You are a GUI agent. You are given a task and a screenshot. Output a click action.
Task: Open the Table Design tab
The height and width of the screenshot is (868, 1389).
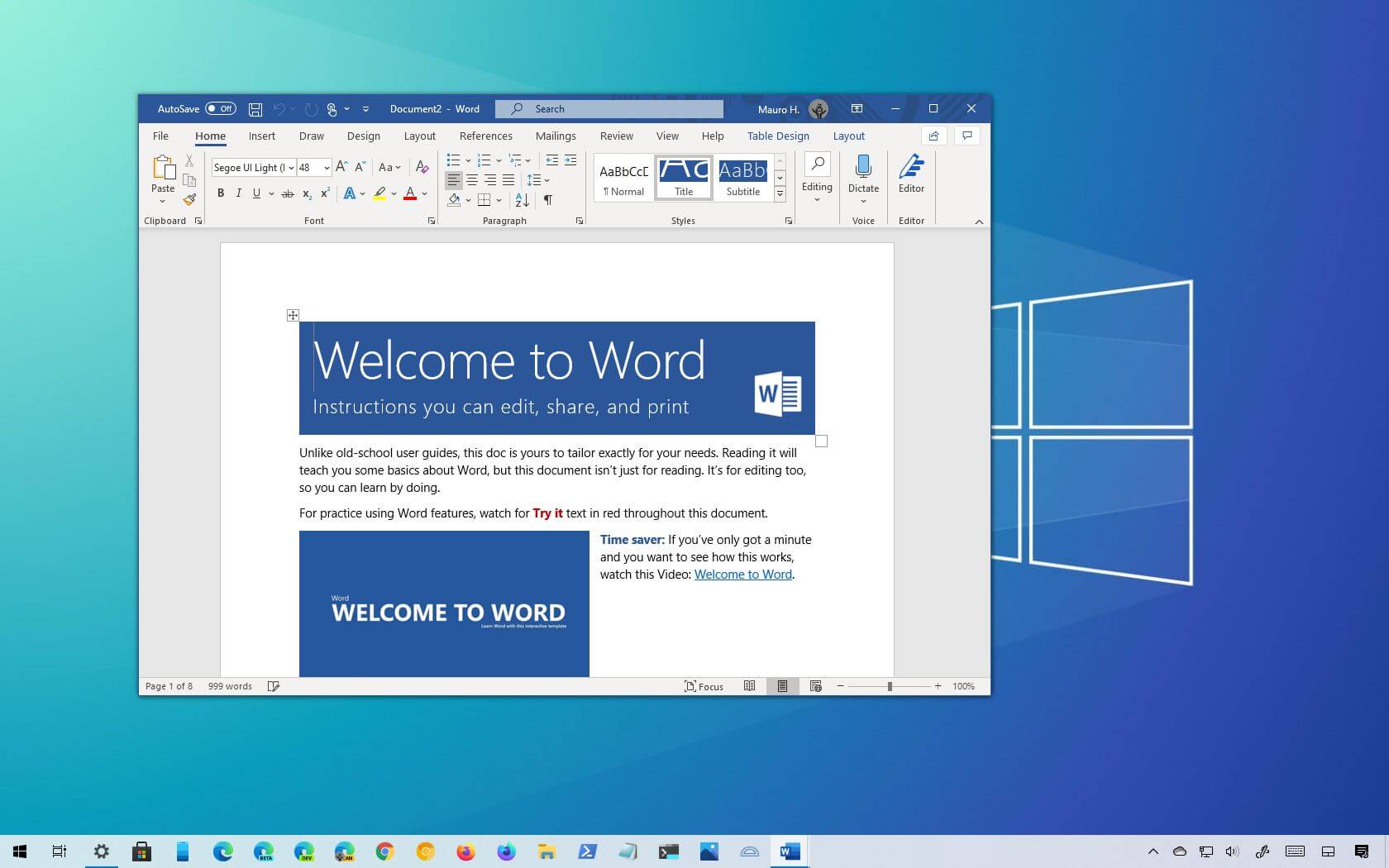click(x=778, y=136)
